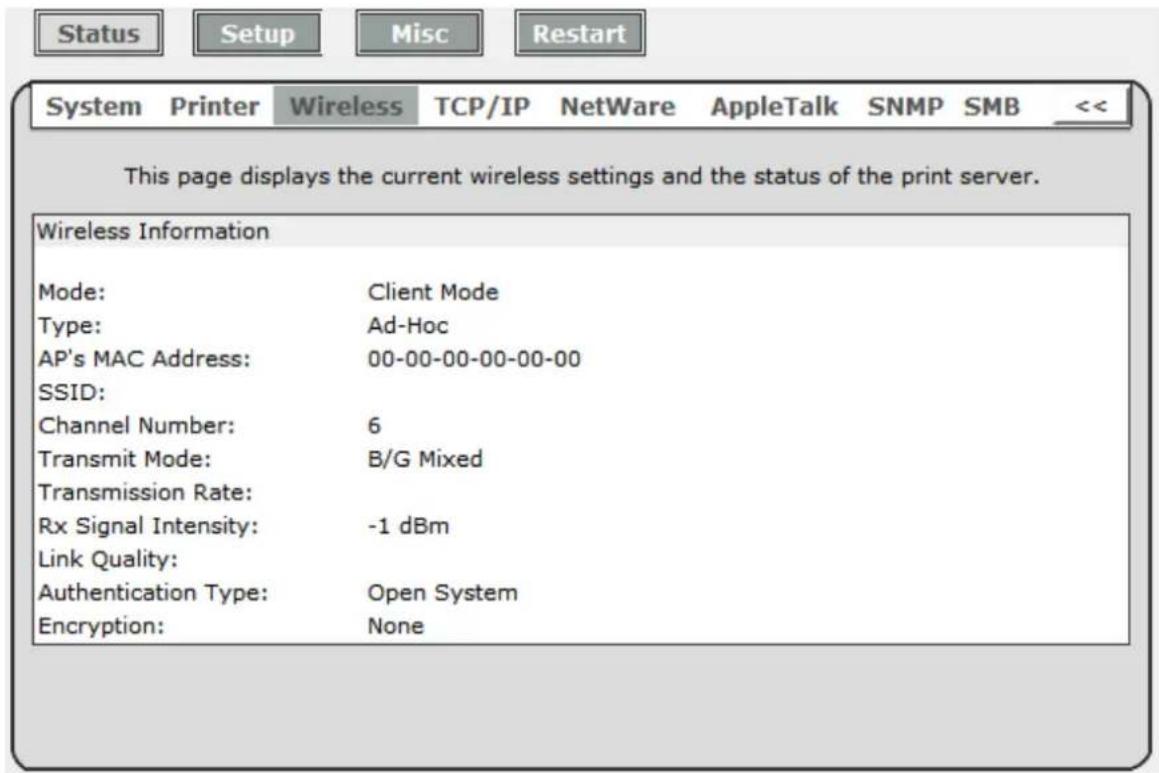The image size is (1159, 773).
Task: Switch to the System tab
Action: 93,106
